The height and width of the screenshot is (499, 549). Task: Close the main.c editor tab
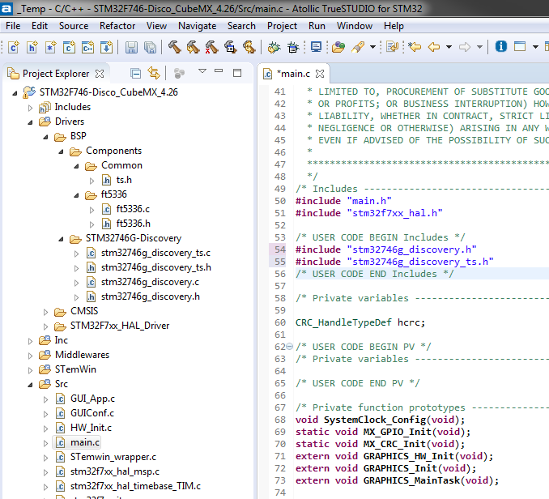pyautogui.click(x=320, y=74)
